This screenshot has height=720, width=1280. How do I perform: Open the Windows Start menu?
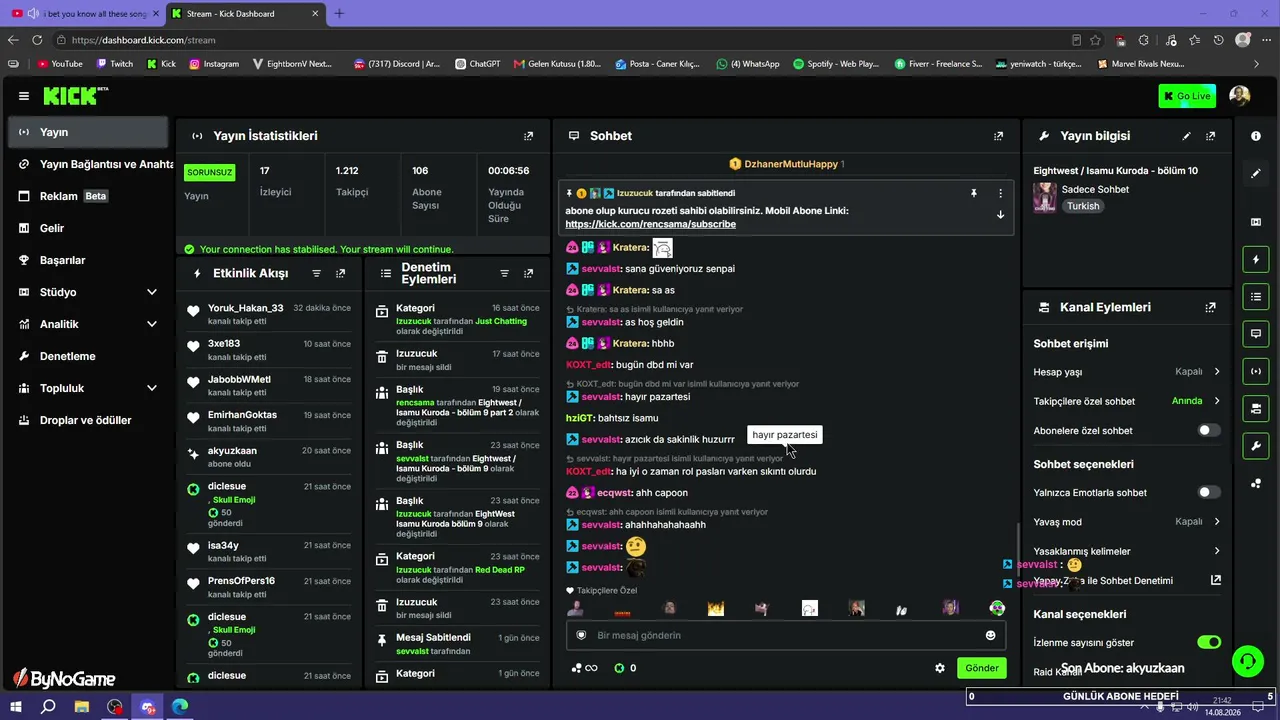[x=16, y=707]
